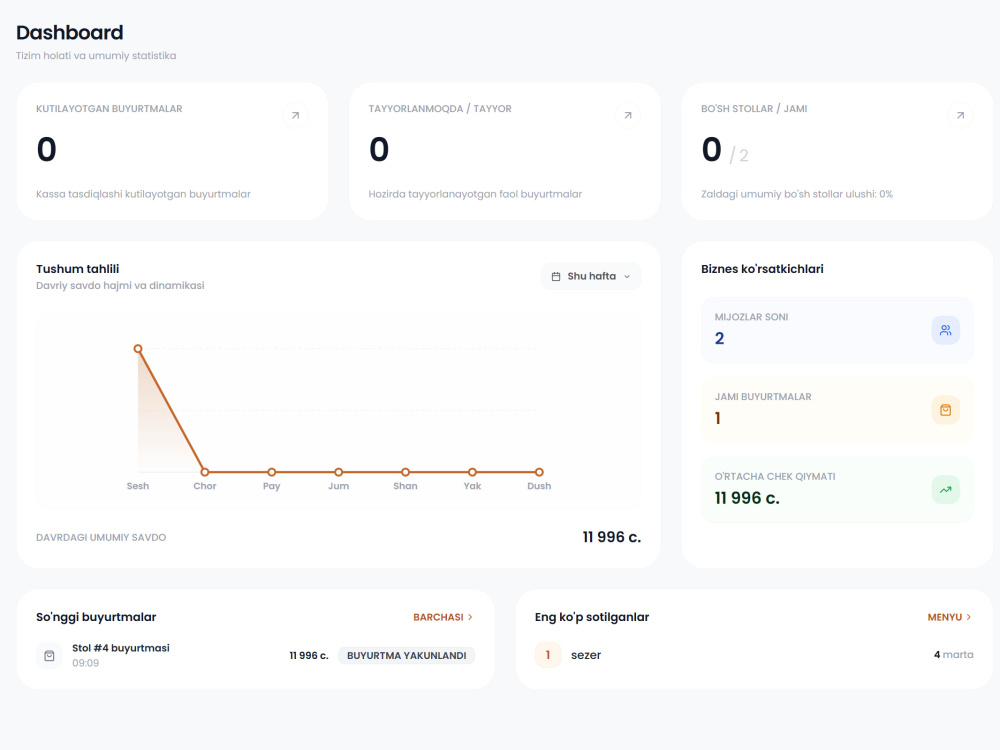Click the 4 marta sales count
The width and height of the screenshot is (1000, 750).
[x=953, y=655]
